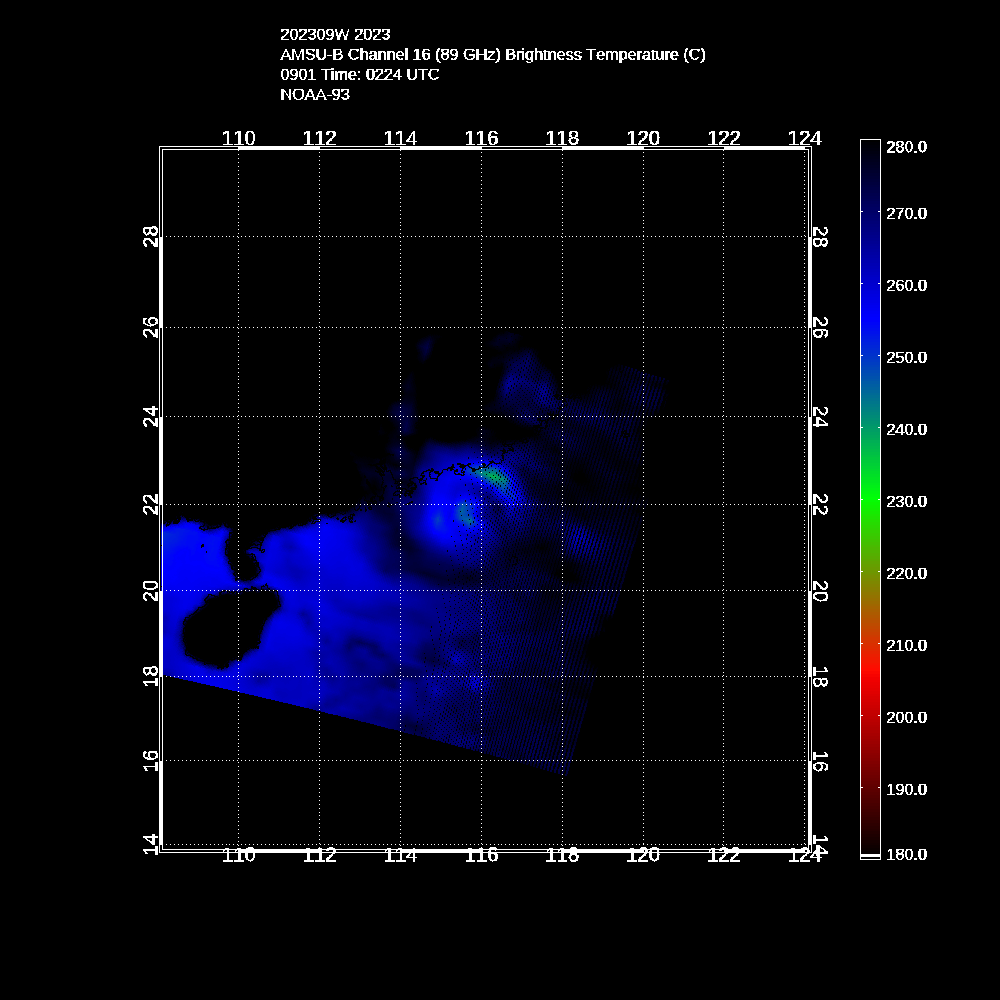Click latitude 20 on the left axis

(x=151, y=591)
